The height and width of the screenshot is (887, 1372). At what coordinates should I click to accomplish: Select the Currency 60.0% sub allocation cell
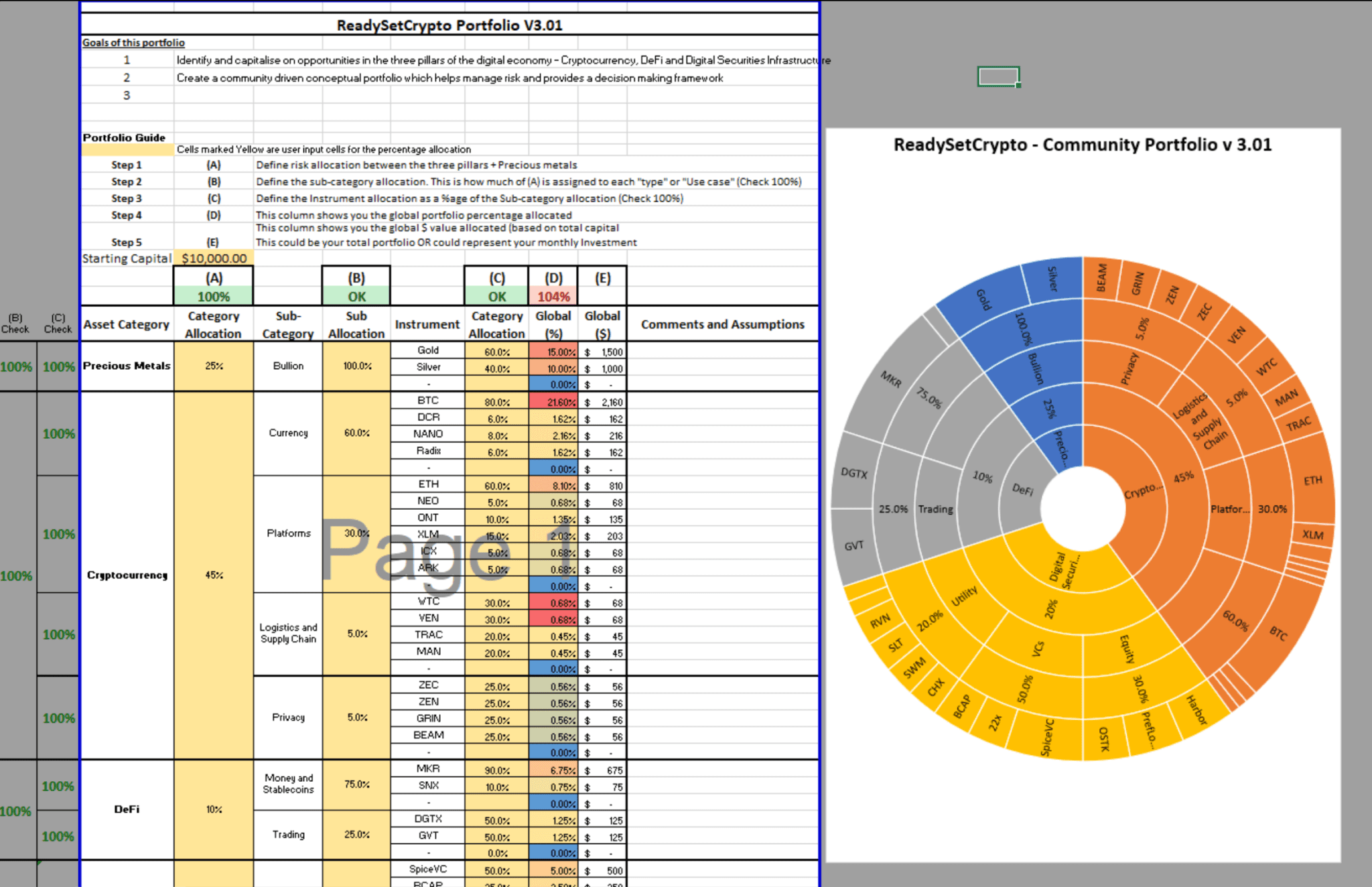[356, 433]
